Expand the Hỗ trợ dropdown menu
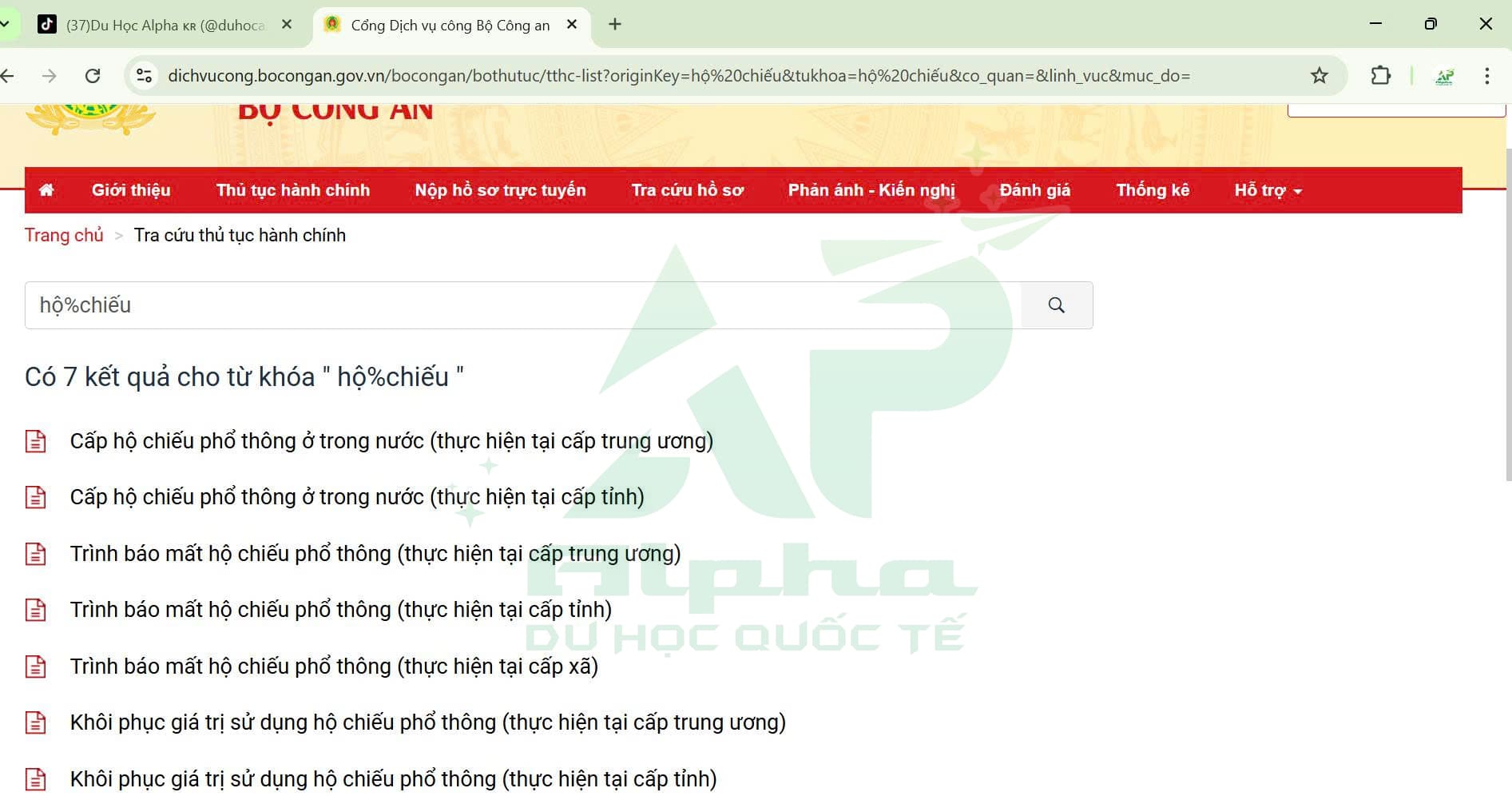This screenshot has height=796, width=1512. point(1268,190)
